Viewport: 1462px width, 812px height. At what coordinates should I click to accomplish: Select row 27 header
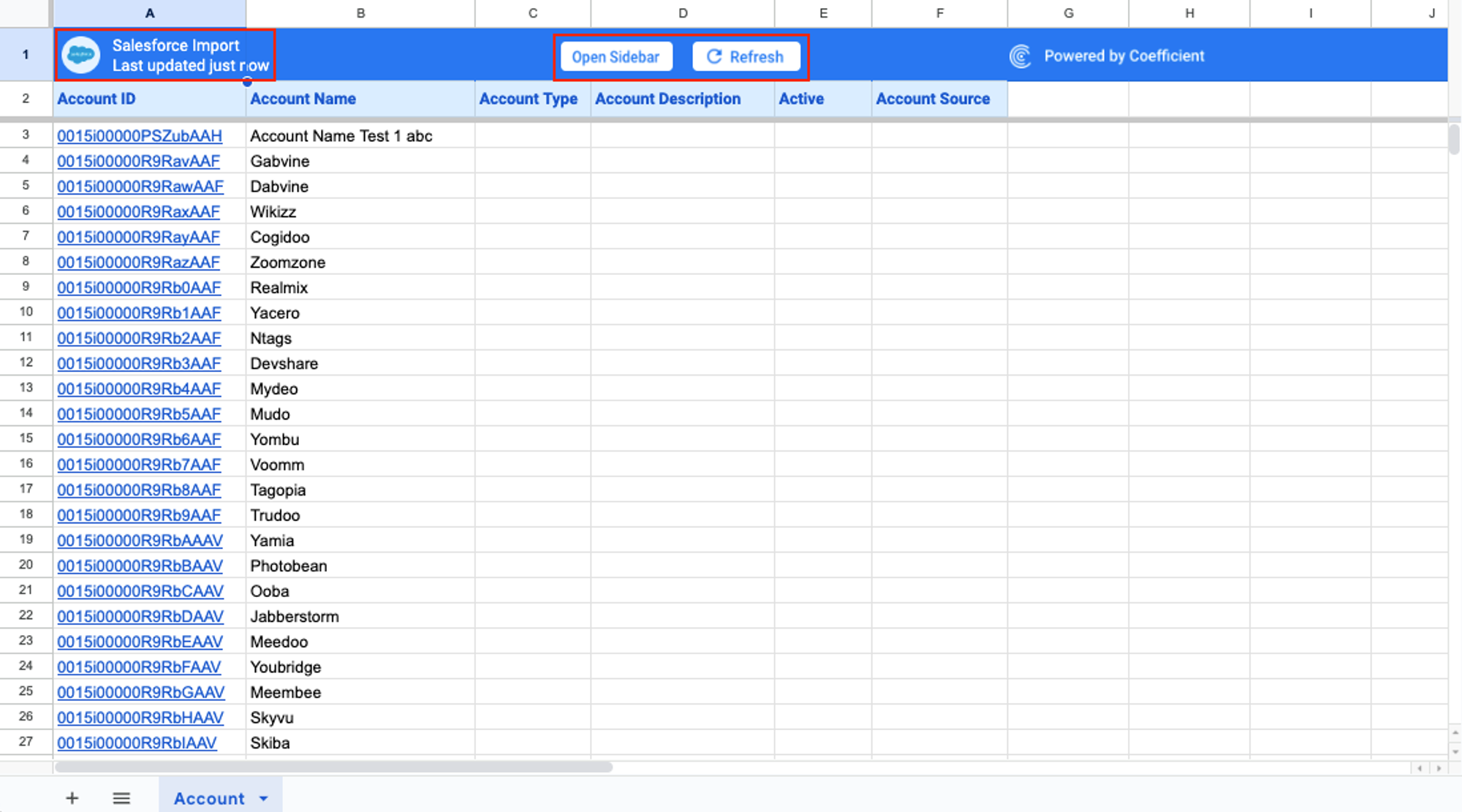[26, 742]
